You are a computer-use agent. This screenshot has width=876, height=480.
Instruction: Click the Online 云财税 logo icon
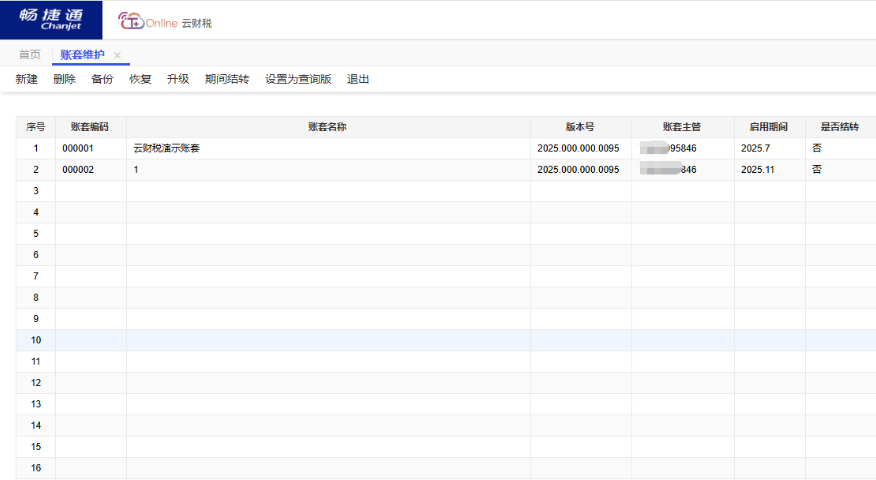pyautogui.click(x=130, y=21)
